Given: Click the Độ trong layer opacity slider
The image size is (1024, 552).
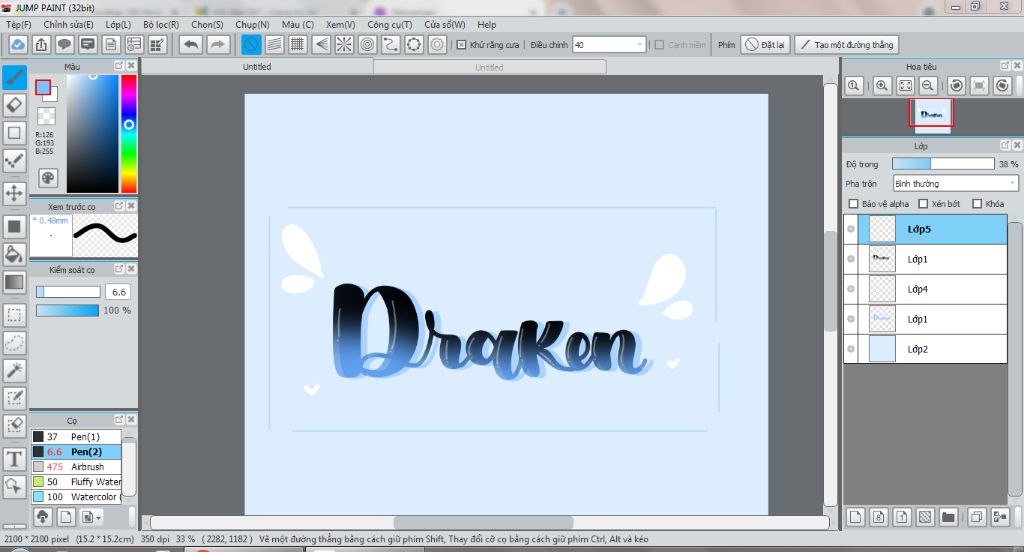Looking at the screenshot, I should tap(943, 163).
